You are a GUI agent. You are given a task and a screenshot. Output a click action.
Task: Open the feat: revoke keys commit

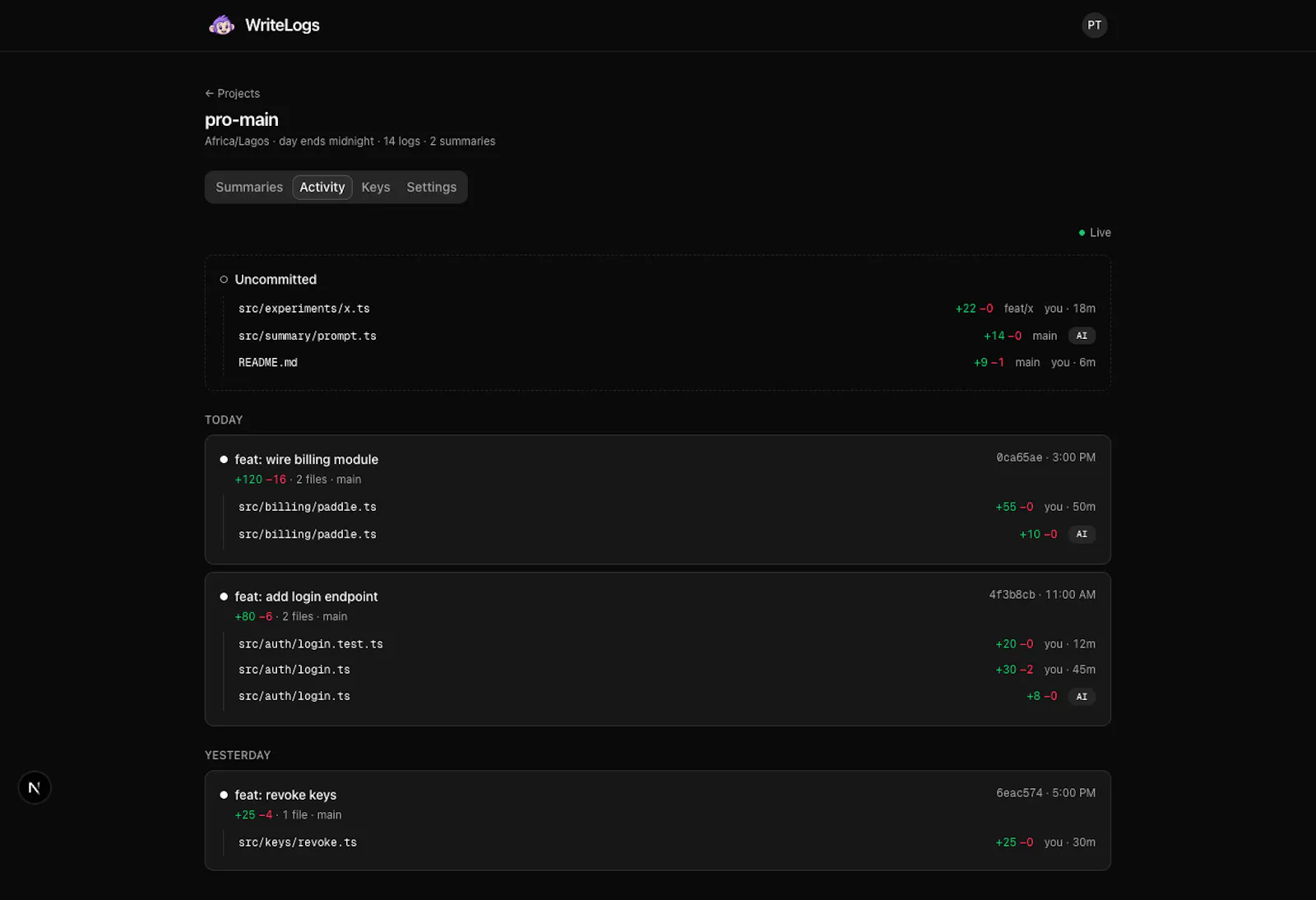[285, 795]
